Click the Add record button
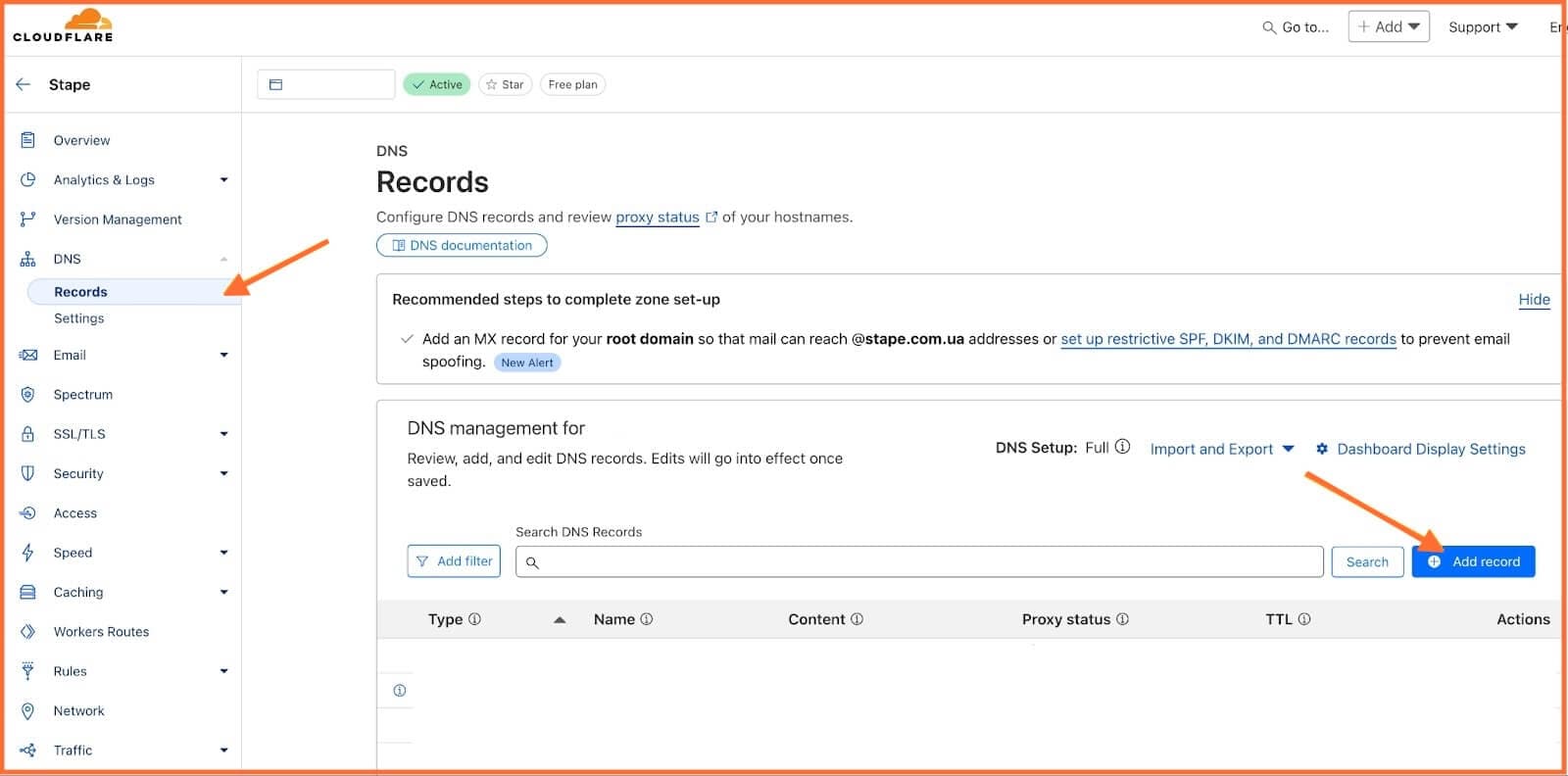This screenshot has width=1568, height=776. coord(1473,561)
